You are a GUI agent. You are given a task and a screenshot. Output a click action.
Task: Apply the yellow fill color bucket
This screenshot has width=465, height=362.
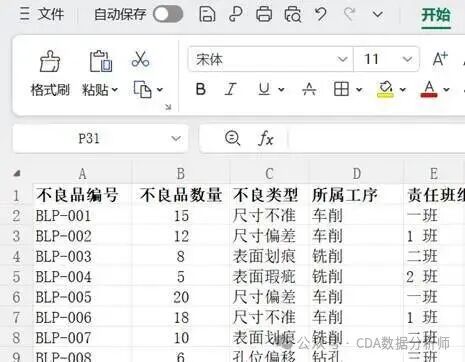(385, 89)
